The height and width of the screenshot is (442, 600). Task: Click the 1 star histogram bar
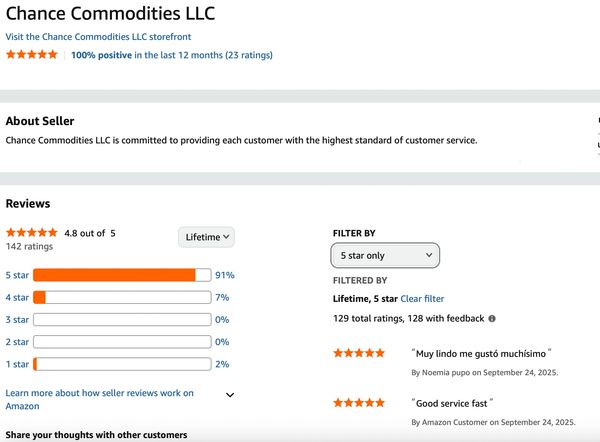tap(122, 364)
